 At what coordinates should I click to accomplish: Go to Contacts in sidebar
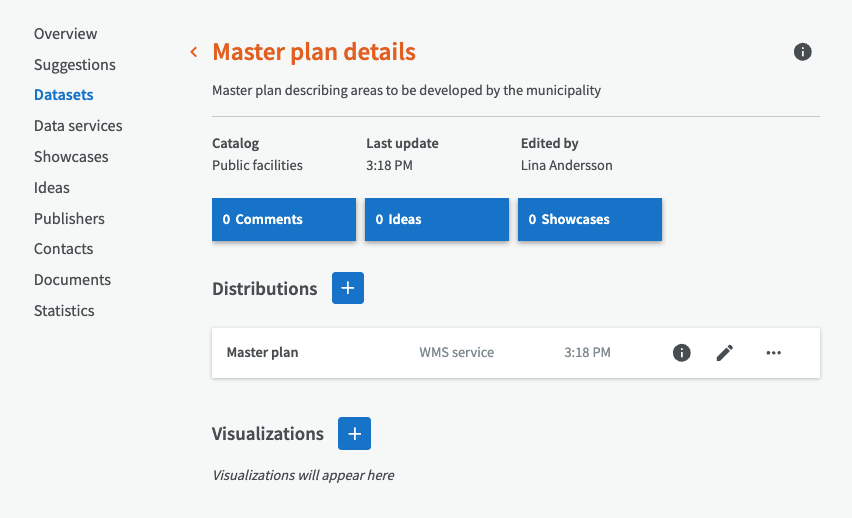pyautogui.click(x=64, y=249)
